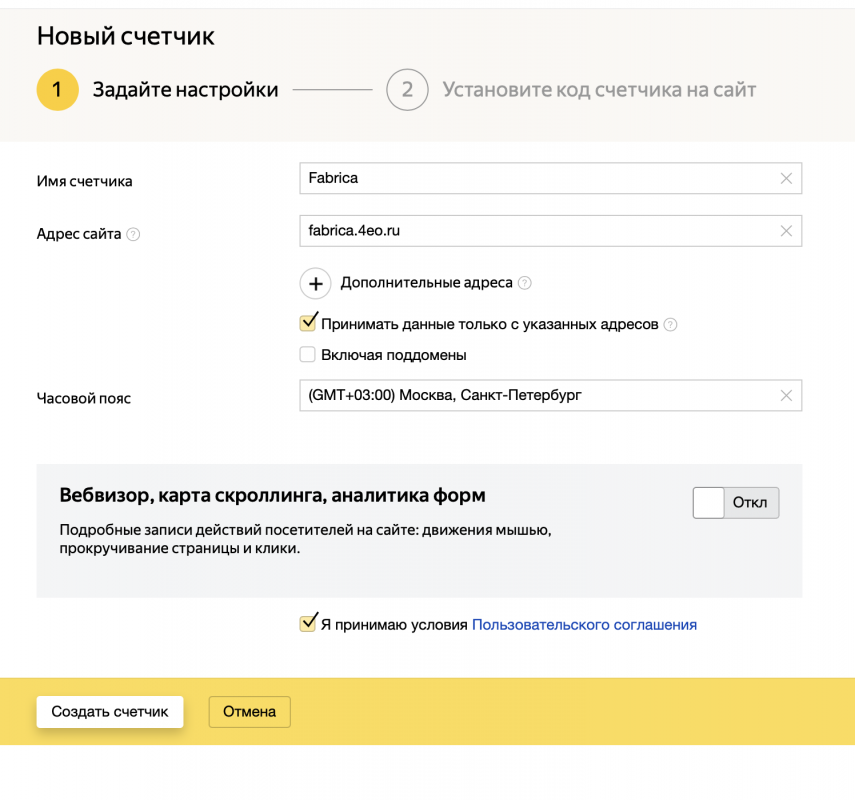Click the plus icon for additional addresses
The image size is (855, 800).
click(315, 284)
